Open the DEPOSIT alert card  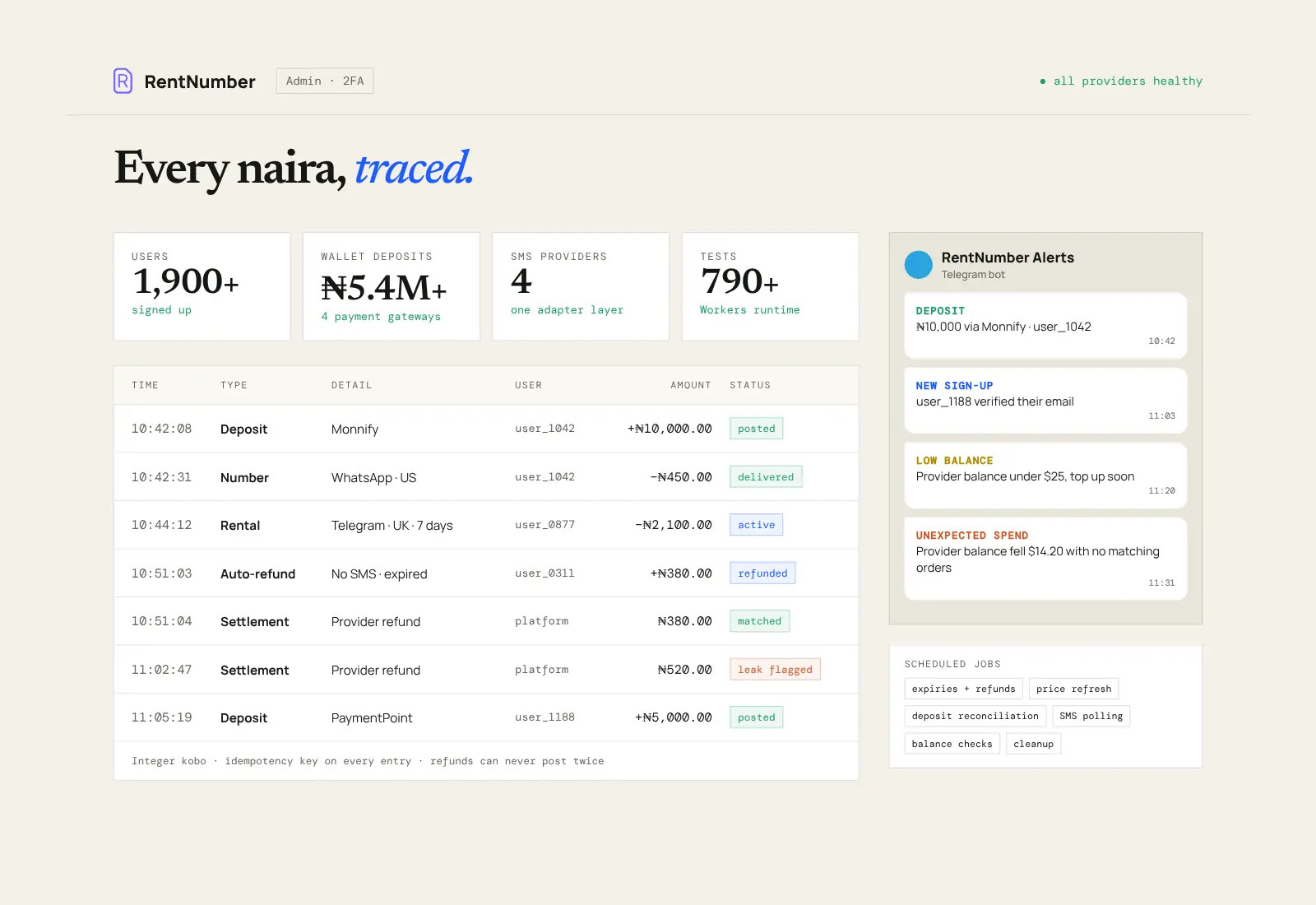(1045, 326)
